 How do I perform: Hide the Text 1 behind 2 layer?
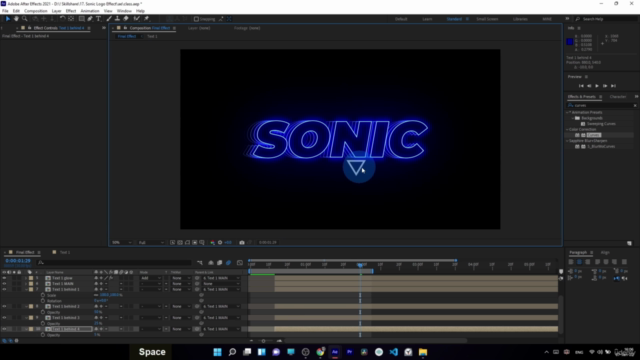coord(4,307)
